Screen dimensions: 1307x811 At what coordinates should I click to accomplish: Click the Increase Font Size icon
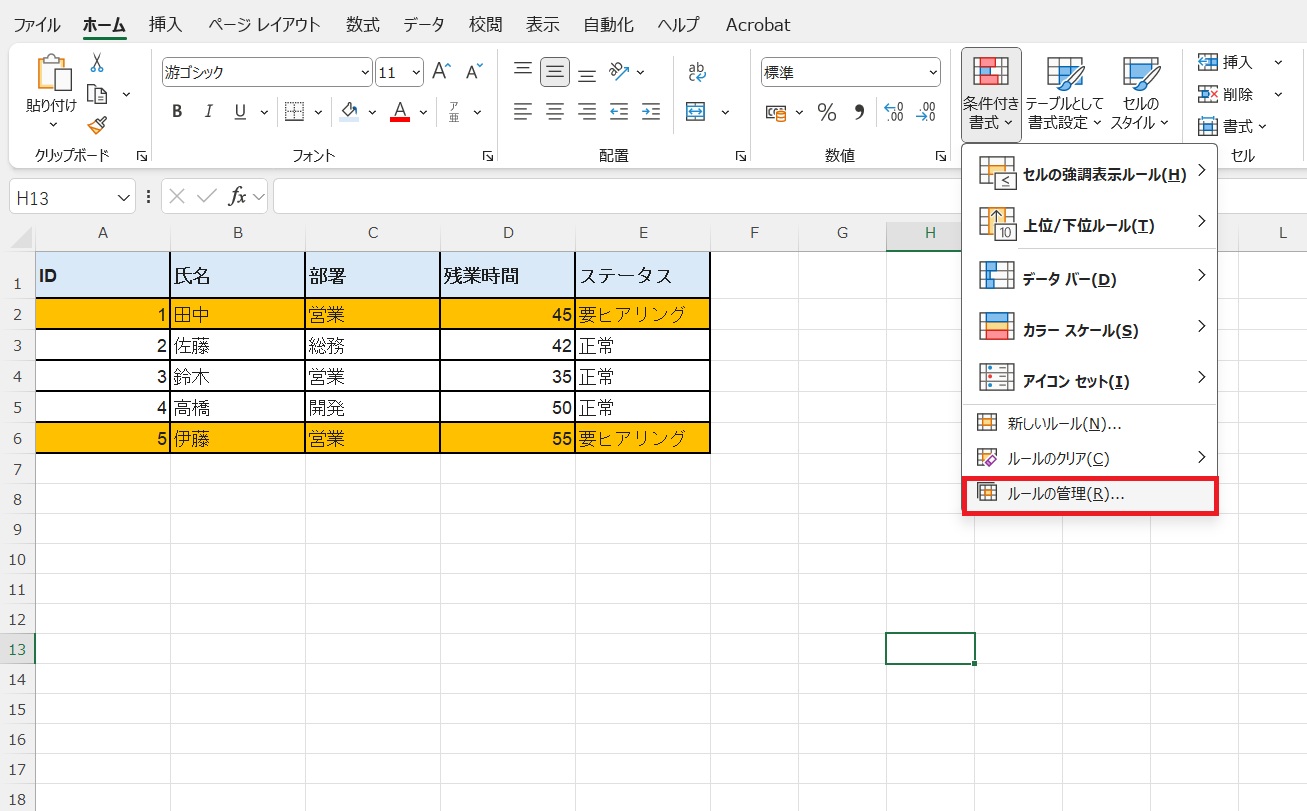click(441, 72)
